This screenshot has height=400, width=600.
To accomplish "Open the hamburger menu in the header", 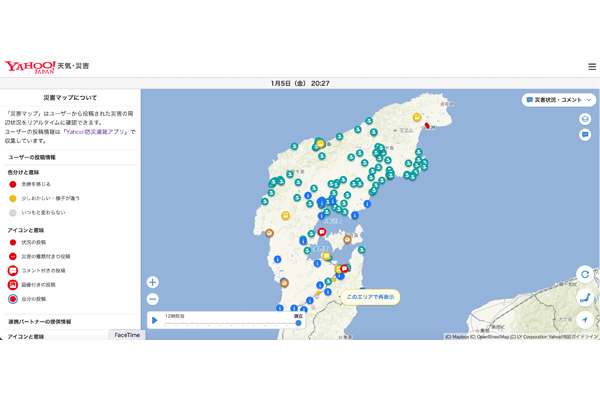I will click(x=591, y=67).
